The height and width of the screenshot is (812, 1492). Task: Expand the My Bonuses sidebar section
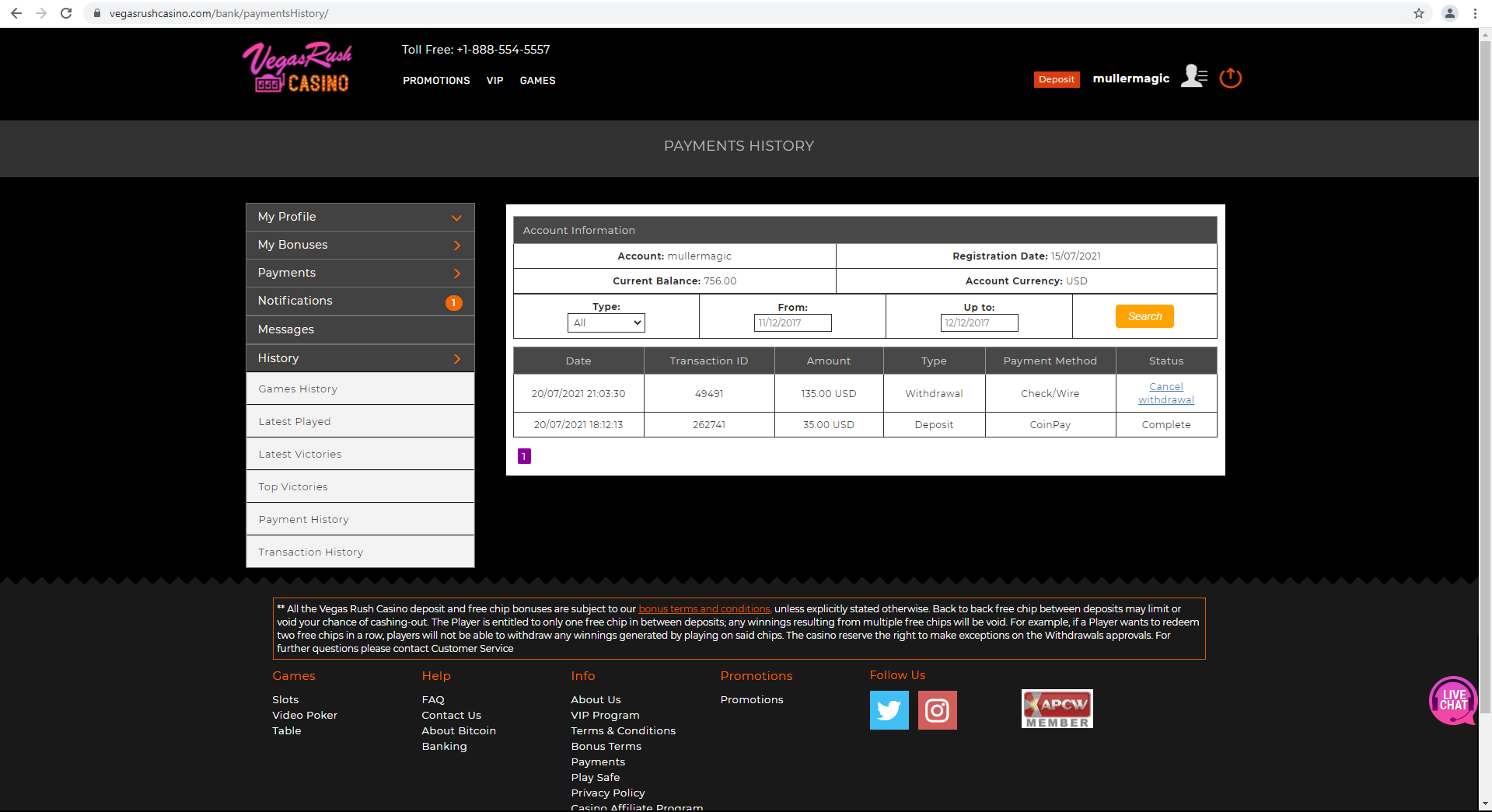tap(360, 245)
